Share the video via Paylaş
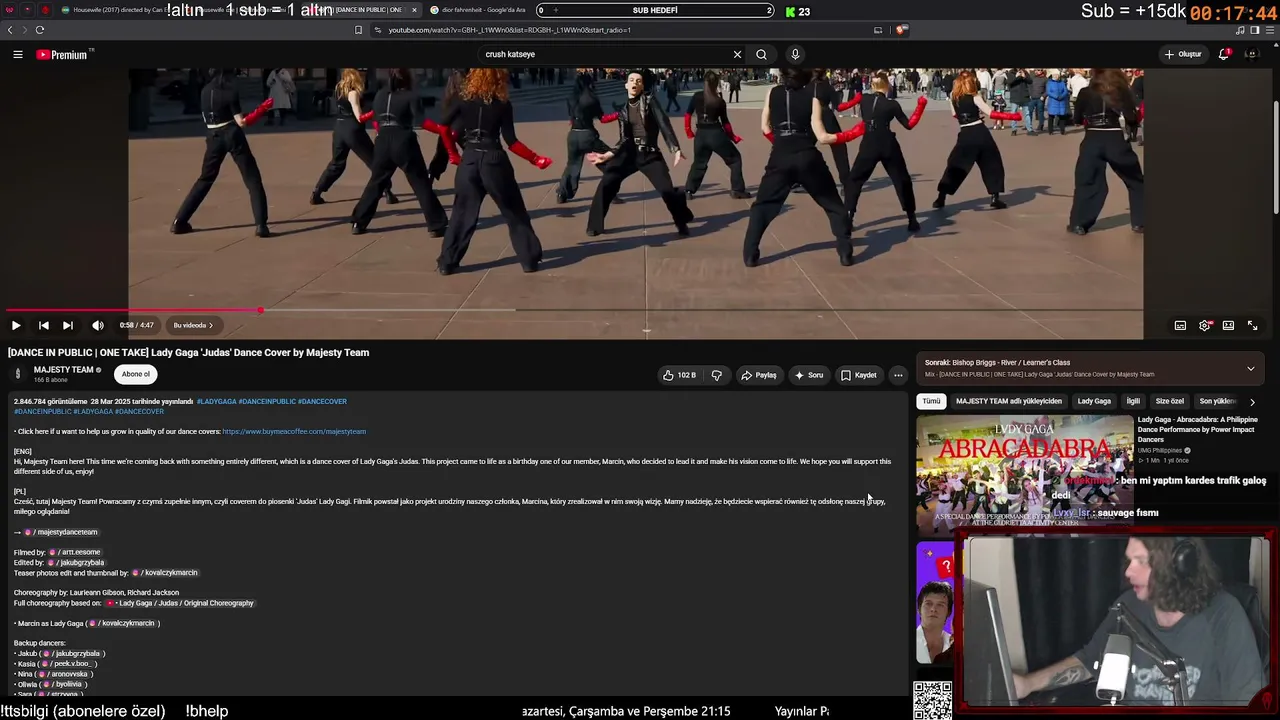 (759, 375)
